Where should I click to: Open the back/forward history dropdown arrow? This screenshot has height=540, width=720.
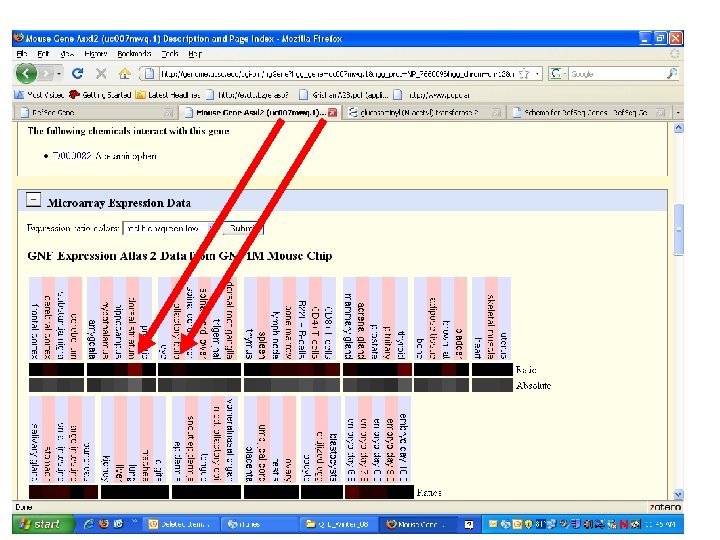tap(59, 73)
